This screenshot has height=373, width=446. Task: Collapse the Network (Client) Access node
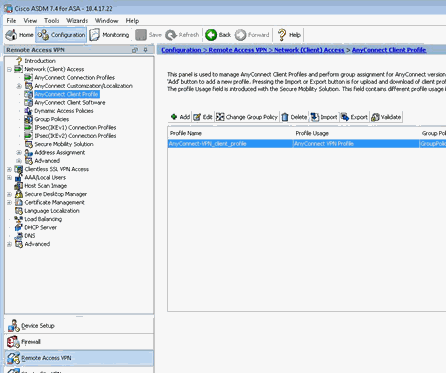9,69
